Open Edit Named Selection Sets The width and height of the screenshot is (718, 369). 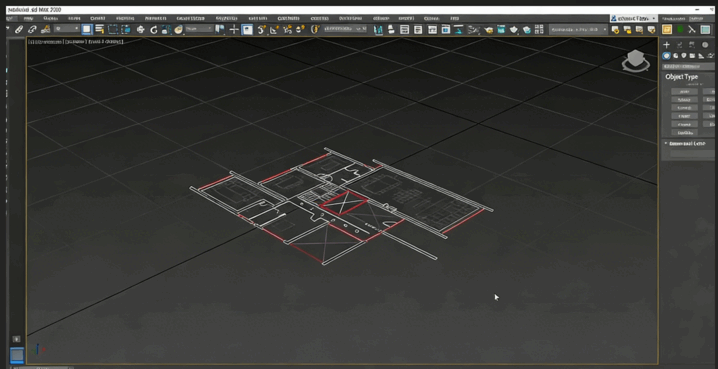tap(315, 30)
